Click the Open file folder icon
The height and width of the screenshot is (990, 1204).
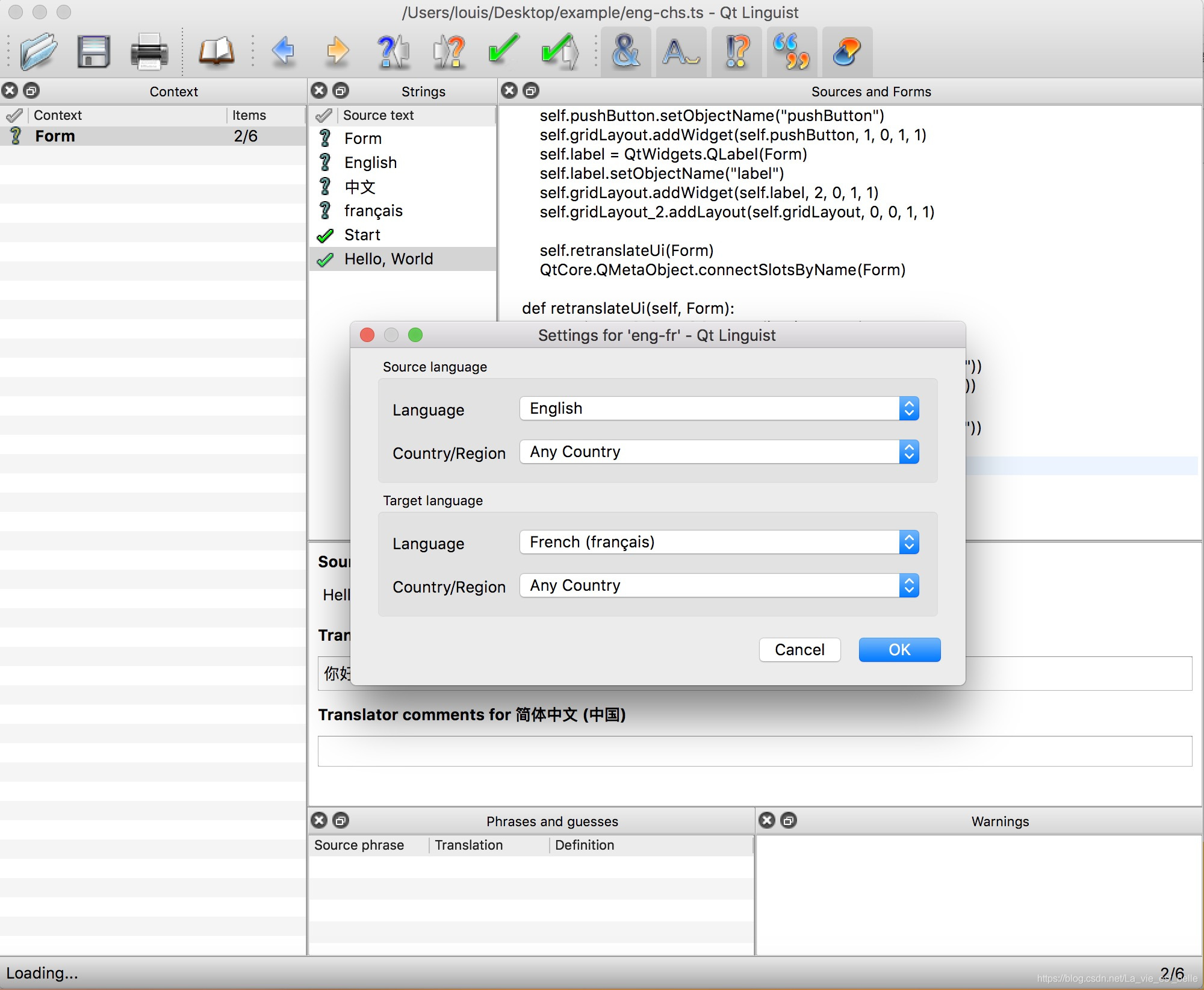(39, 52)
